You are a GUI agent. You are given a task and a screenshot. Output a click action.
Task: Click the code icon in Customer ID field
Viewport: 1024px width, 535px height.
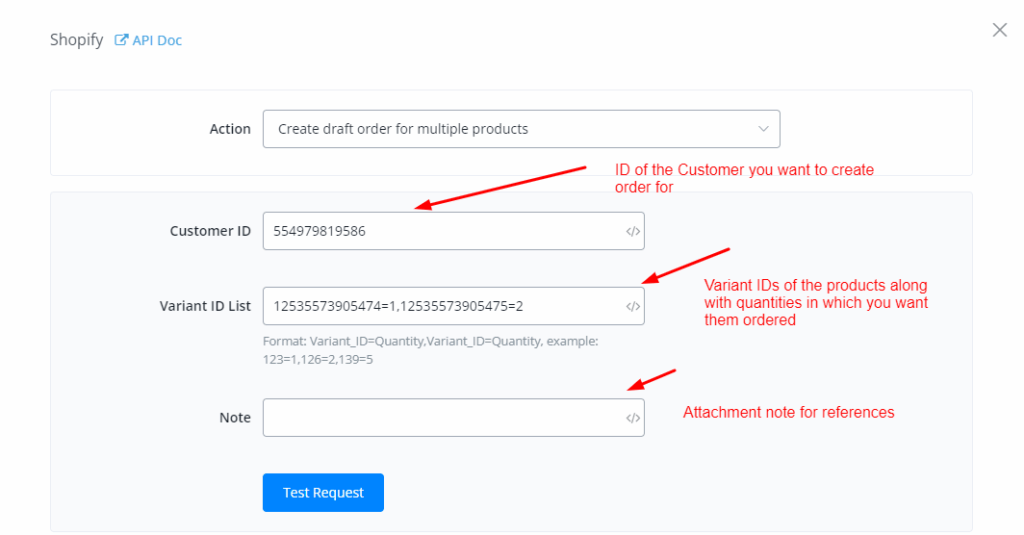pos(632,231)
